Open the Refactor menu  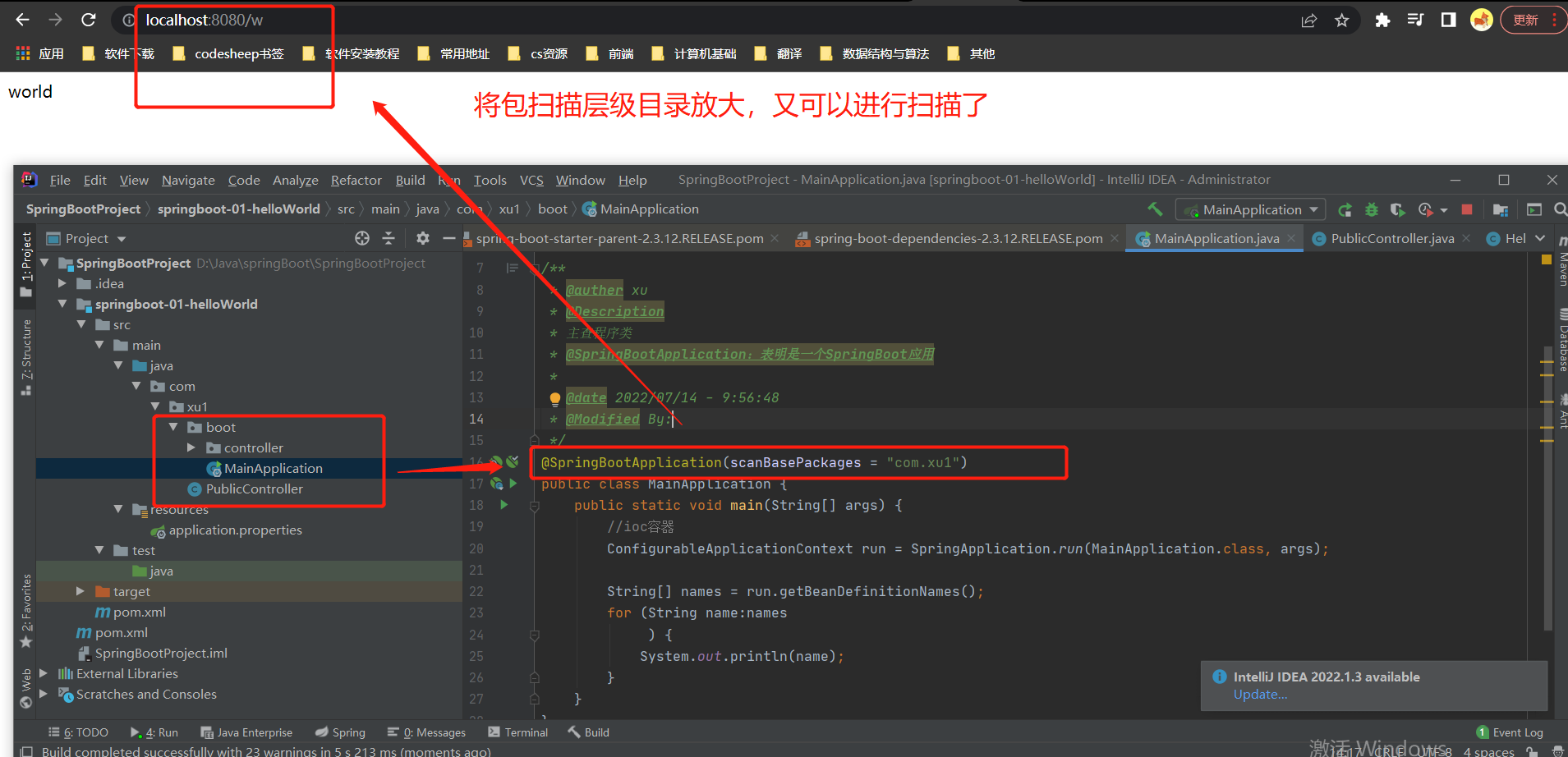[356, 180]
